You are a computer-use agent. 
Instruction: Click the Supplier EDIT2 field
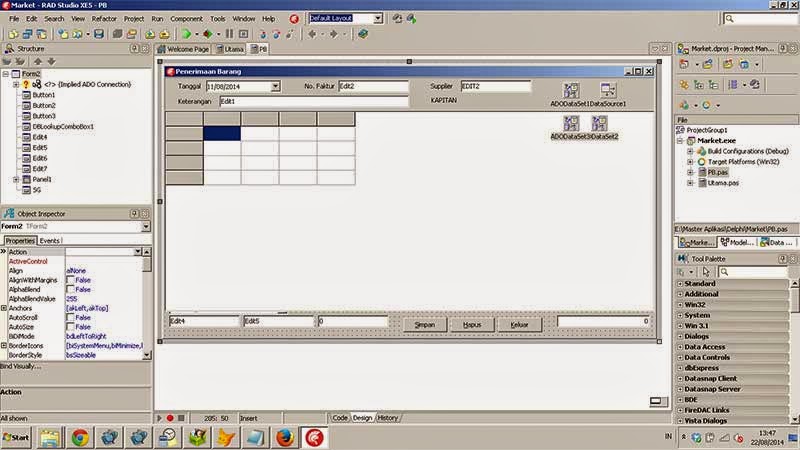point(495,86)
